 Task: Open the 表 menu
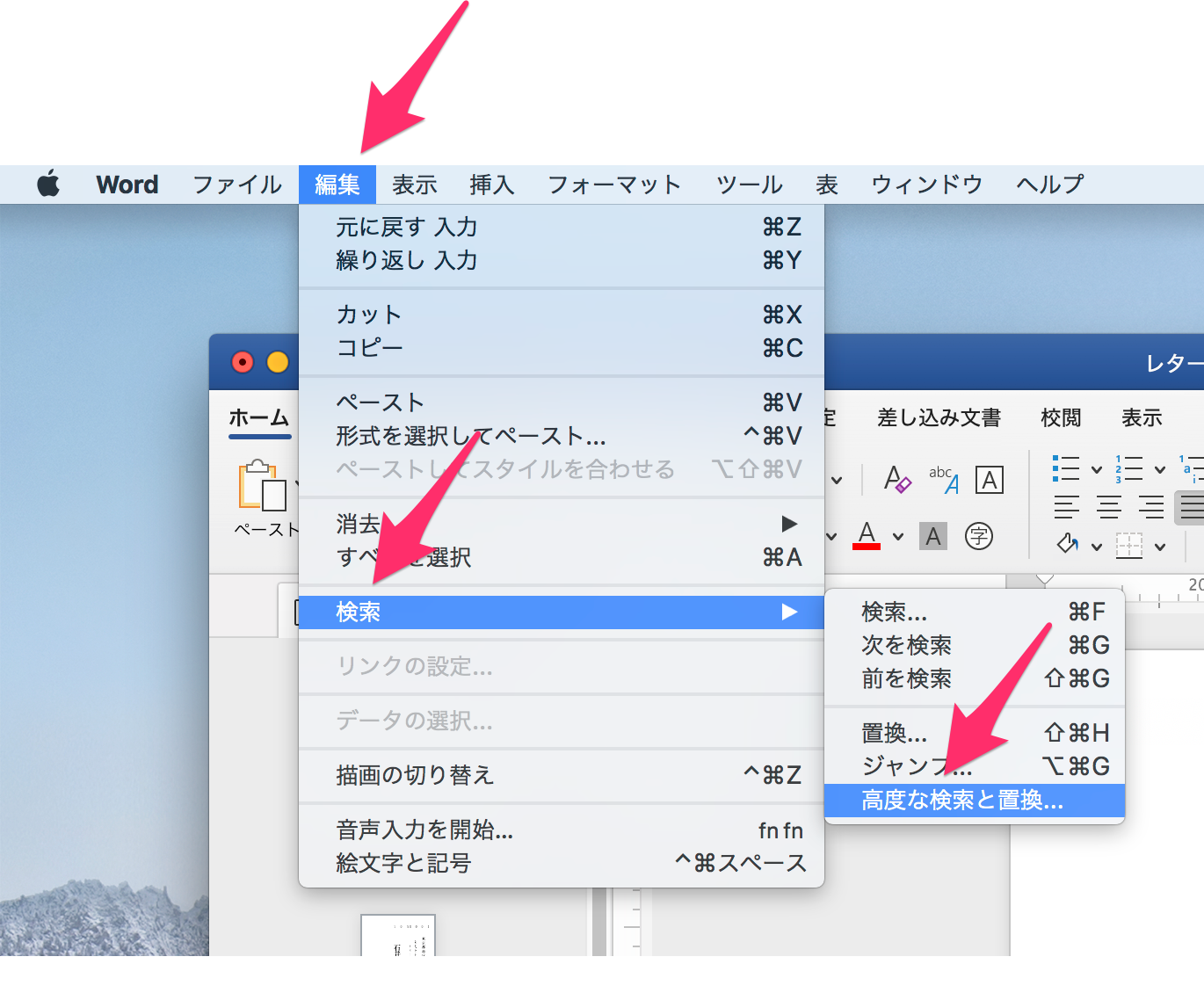point(827,185)
